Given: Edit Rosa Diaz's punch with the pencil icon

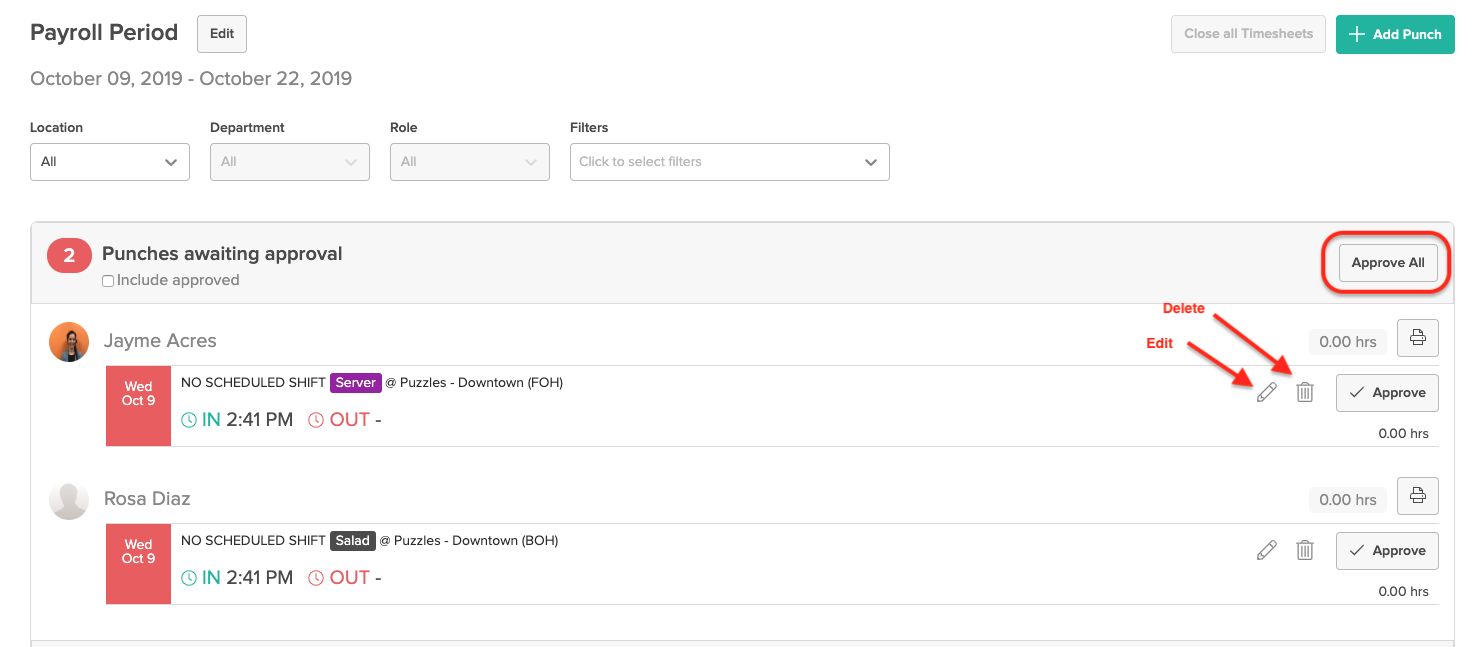Looking at the screenshot, I should (1266, 550).
